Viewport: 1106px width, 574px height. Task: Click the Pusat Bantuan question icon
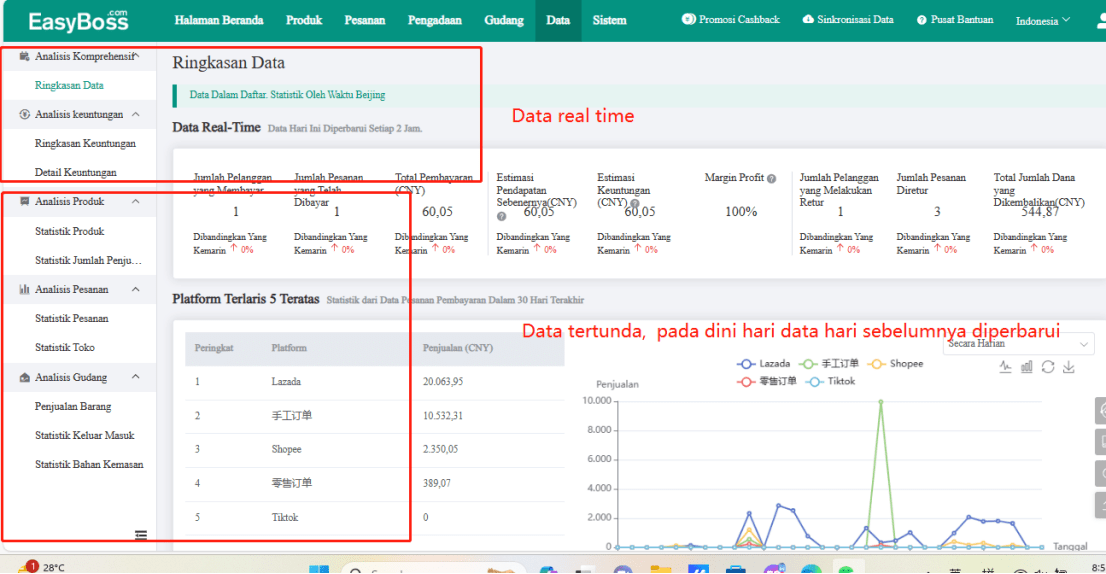(921, 20)
